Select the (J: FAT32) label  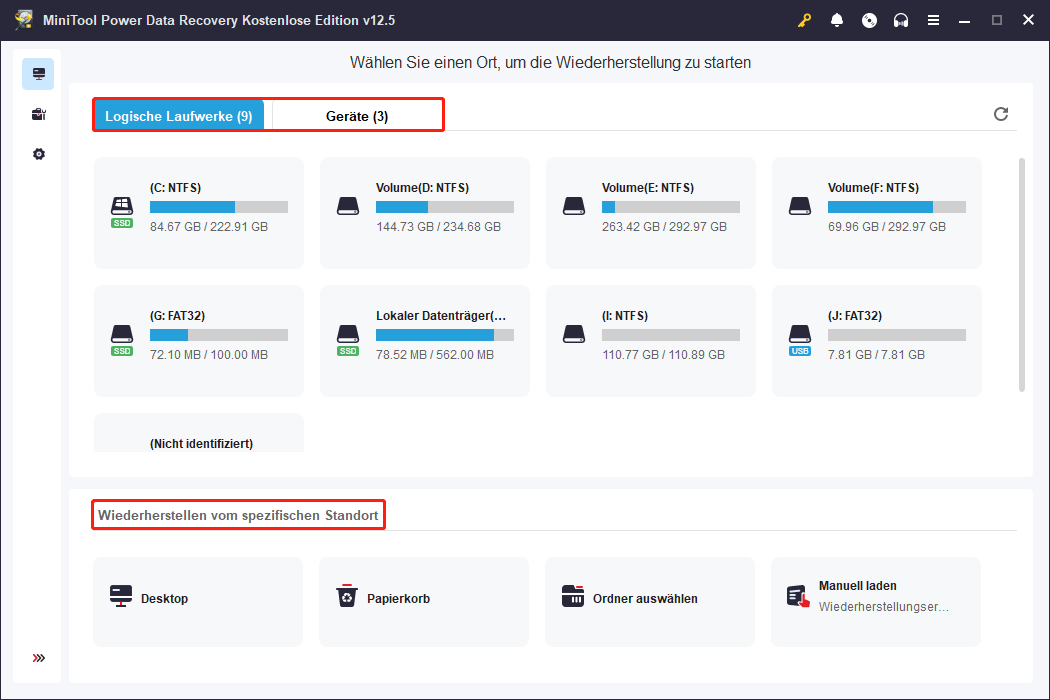click(x=854, y=316)
